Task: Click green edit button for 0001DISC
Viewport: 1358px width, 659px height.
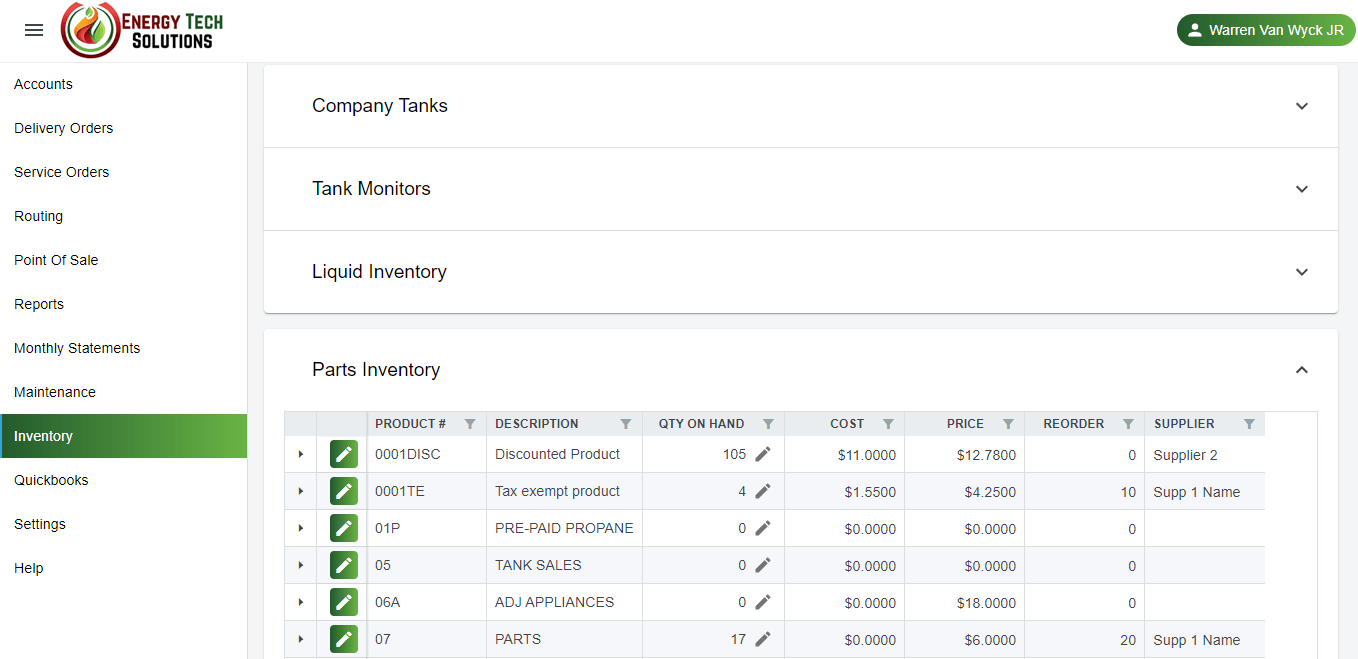Action: 343,455
